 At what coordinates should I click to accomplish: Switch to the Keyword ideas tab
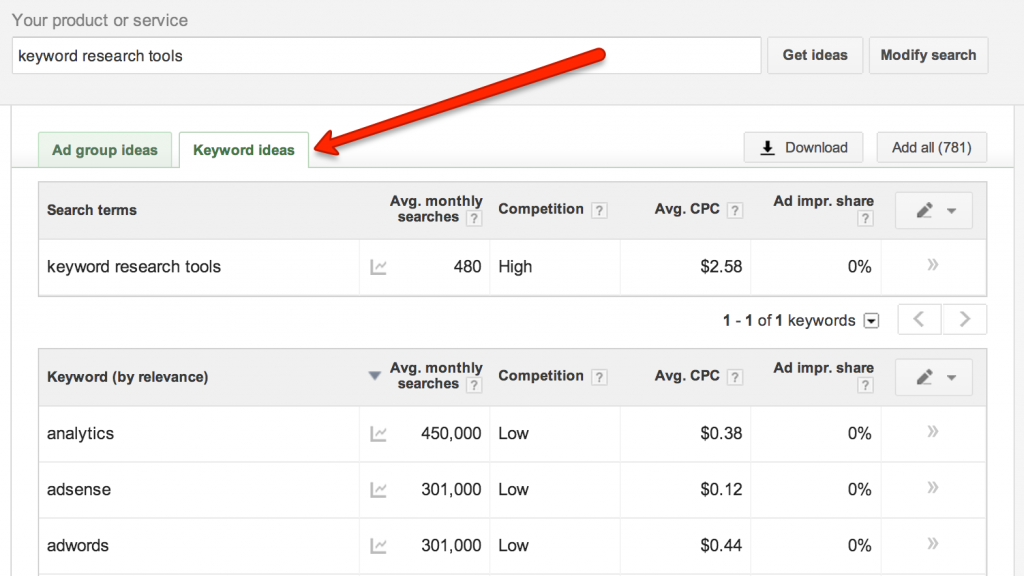[243, 149]
